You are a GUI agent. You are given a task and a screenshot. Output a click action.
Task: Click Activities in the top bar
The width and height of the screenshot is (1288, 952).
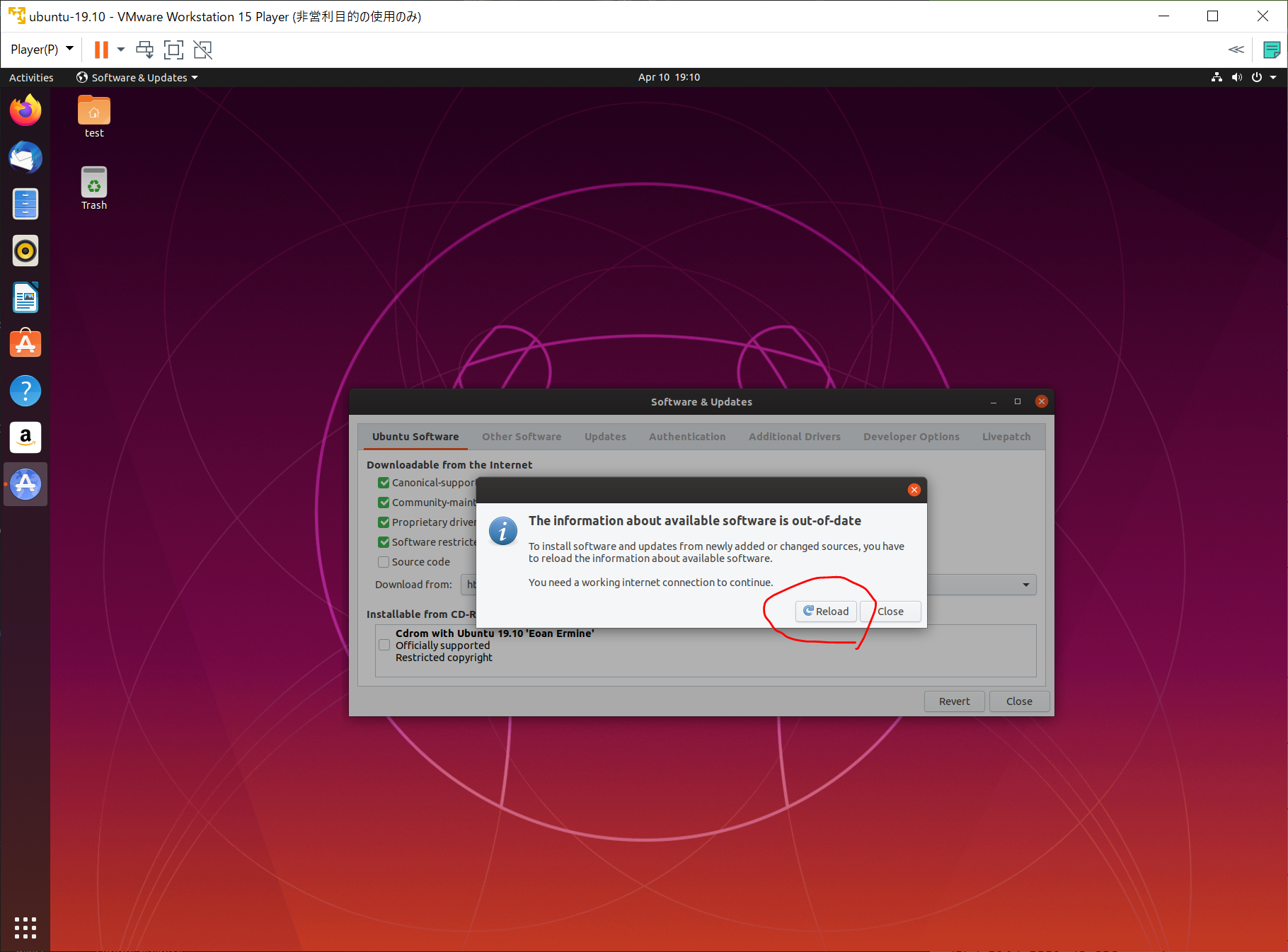coord(31,77)
